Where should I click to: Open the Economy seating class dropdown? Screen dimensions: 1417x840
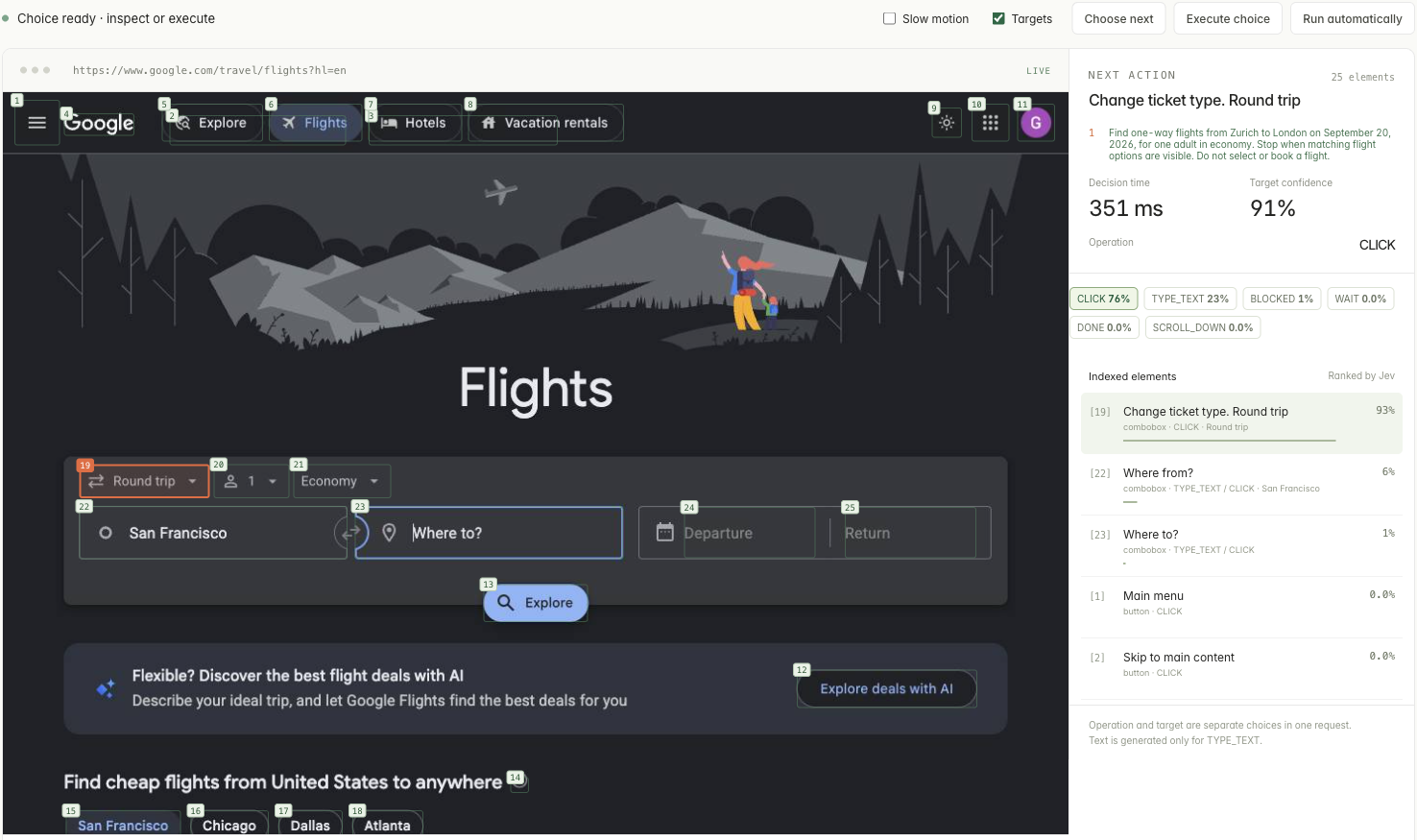341,481
